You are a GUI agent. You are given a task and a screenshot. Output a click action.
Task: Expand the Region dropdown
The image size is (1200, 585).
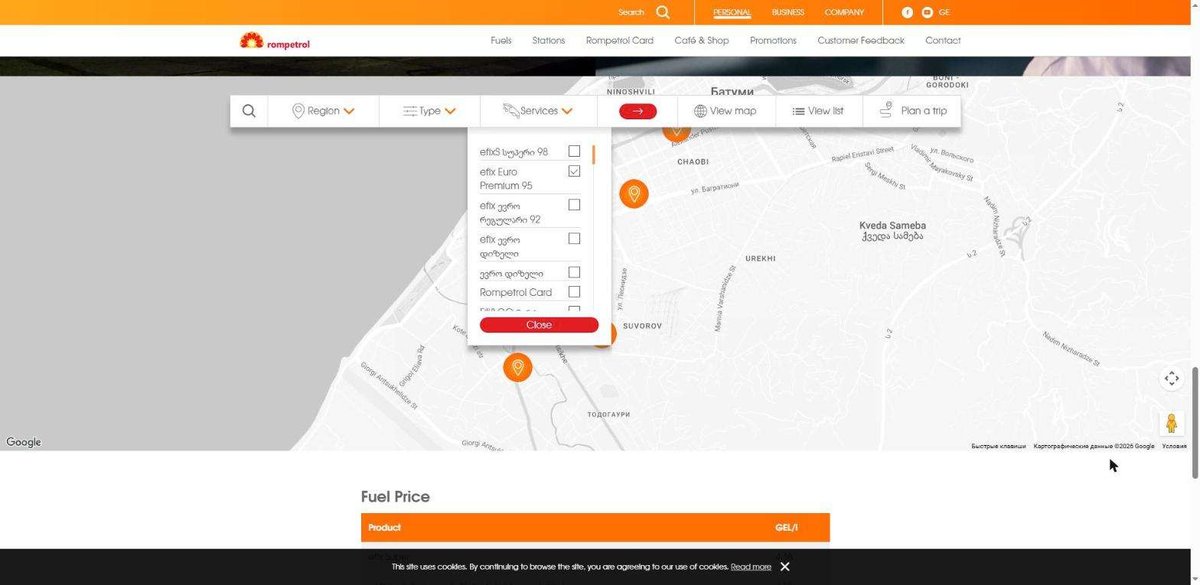323,111
